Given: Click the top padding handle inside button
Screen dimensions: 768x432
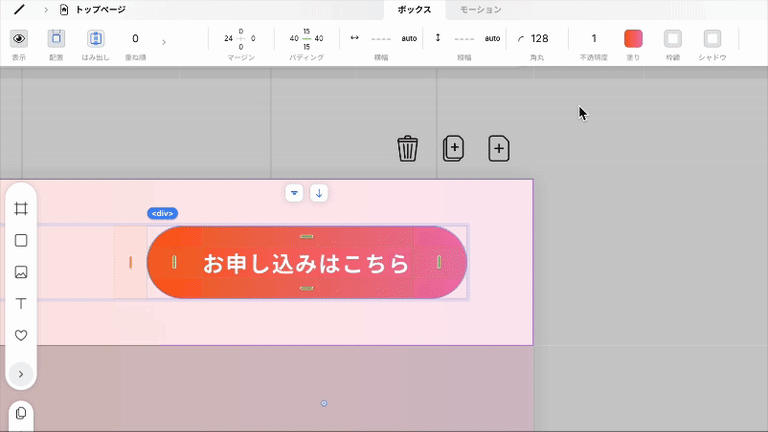Looking at the screenshot, I should 307,237.
